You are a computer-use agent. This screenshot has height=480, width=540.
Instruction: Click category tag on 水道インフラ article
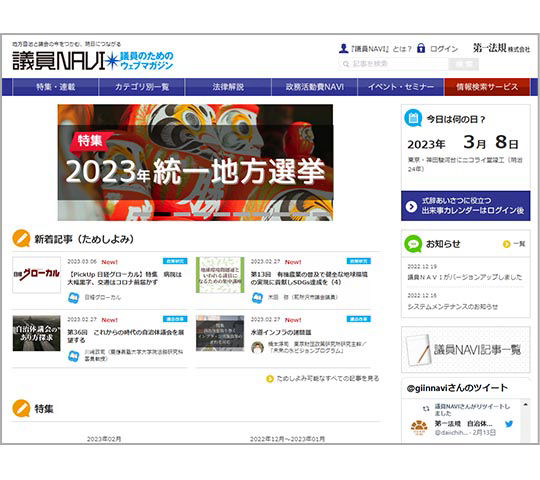point(359,319)
